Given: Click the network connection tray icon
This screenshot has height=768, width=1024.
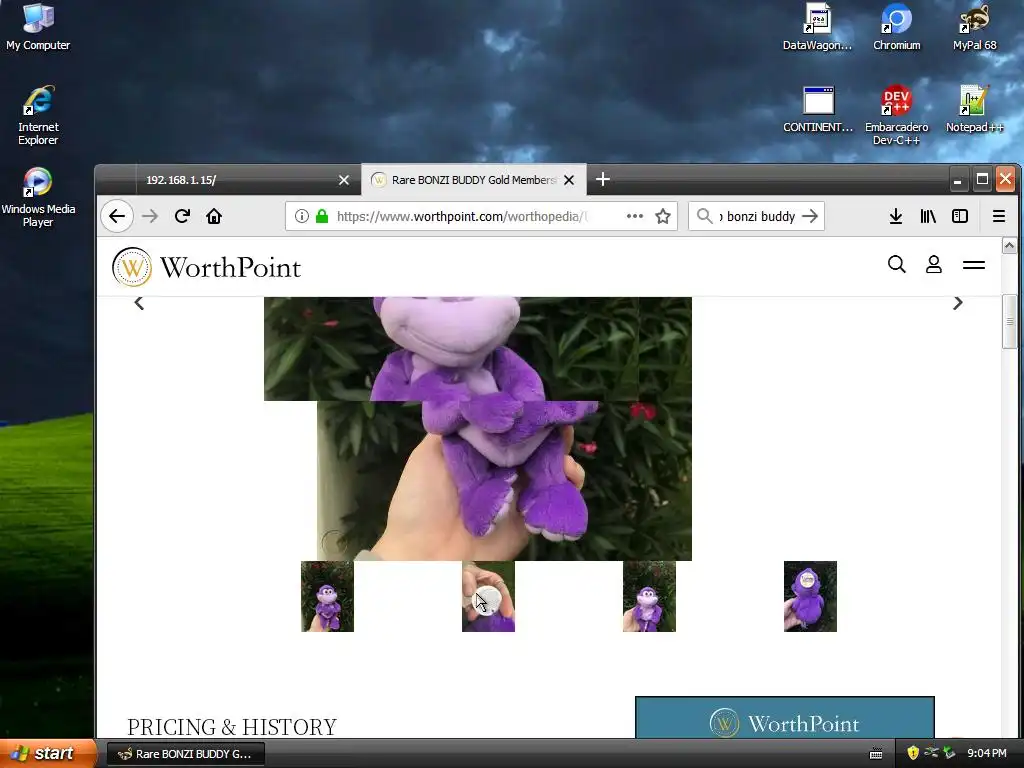Looking at the screenshot, I should [931, 753].
